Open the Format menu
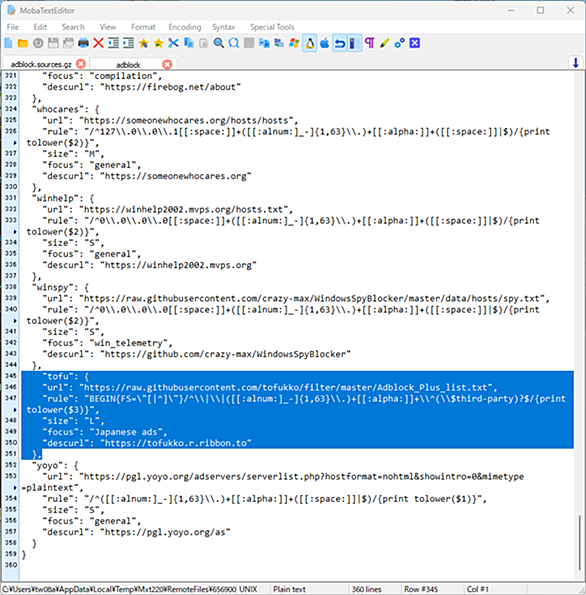This screenshot has width=586, height=595. [x=143, y=27]
